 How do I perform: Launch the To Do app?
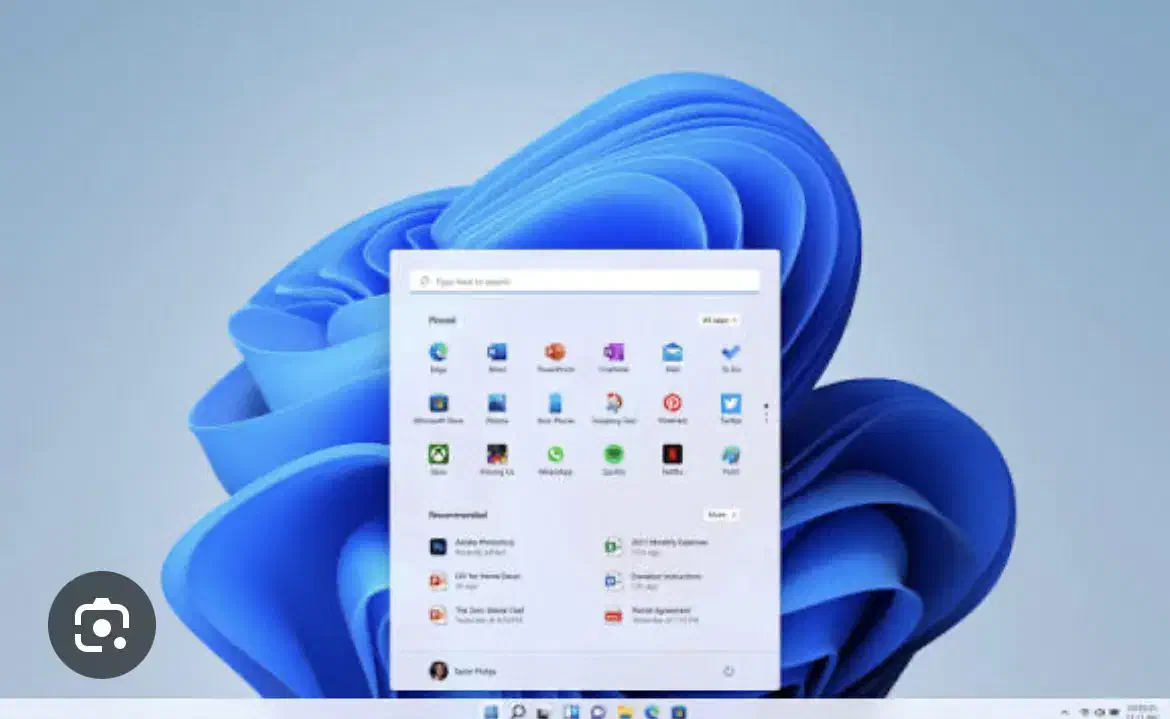pyautogui.click(x=731, y=357)
